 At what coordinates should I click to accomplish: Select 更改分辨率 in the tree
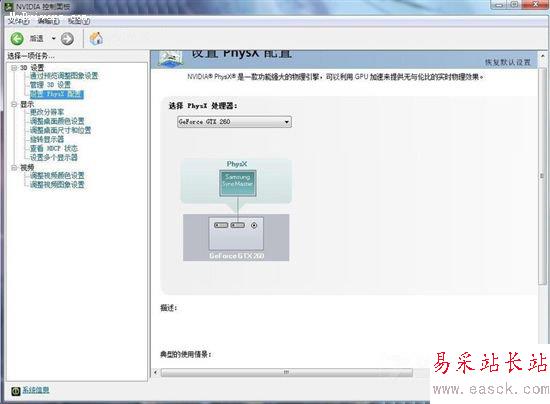47,112
